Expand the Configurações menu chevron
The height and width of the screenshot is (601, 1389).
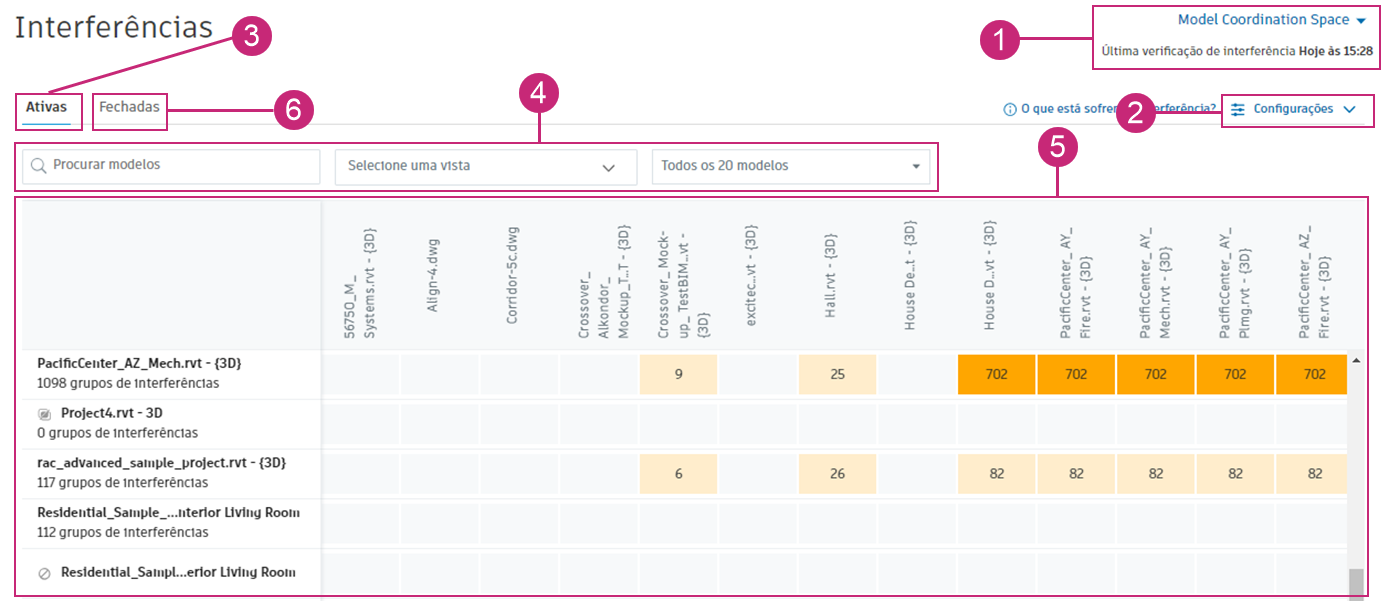tap(1350, 110)
